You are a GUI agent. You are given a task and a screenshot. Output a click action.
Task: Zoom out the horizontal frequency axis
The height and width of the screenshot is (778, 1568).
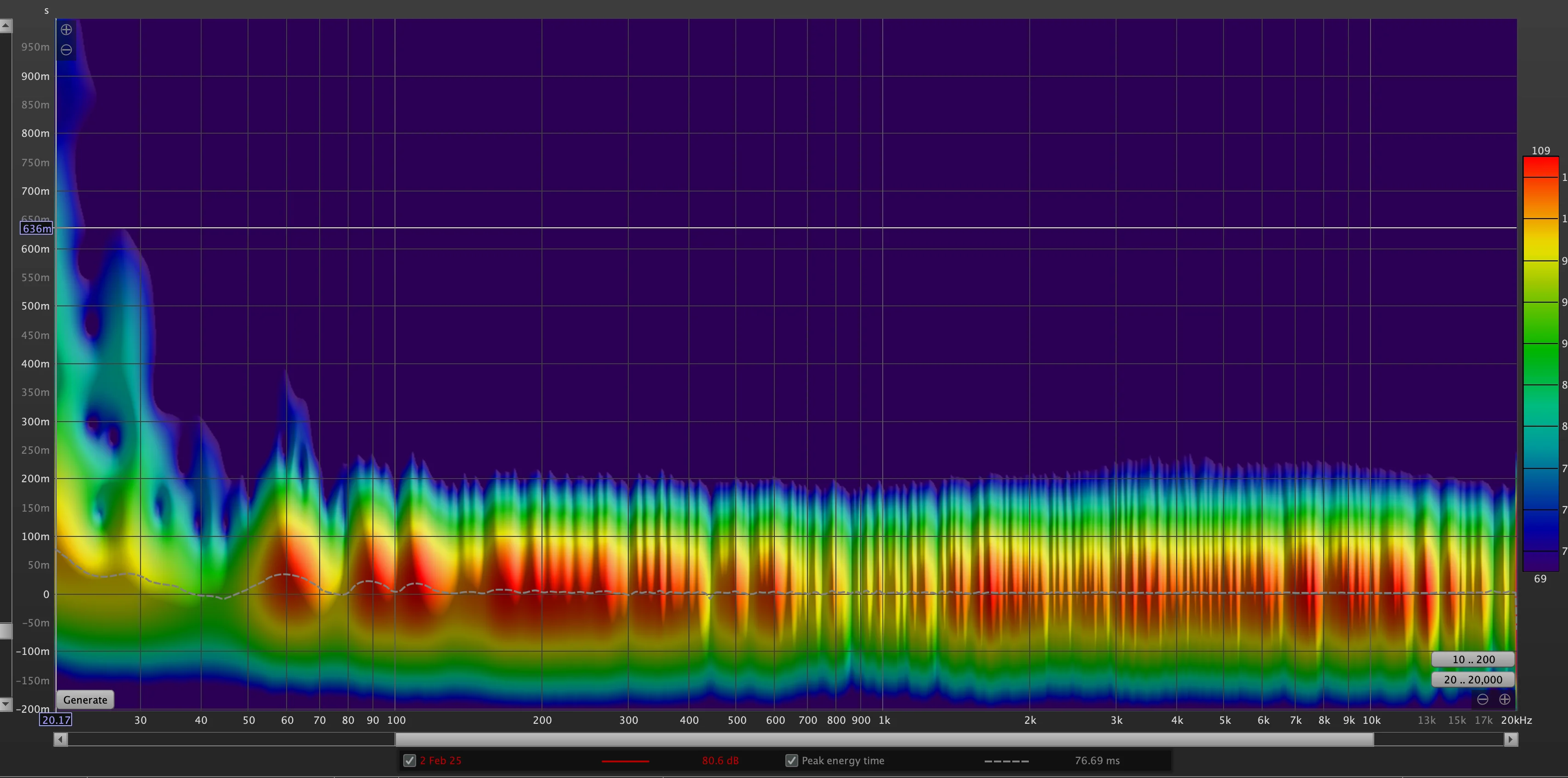coord(1483,699)
